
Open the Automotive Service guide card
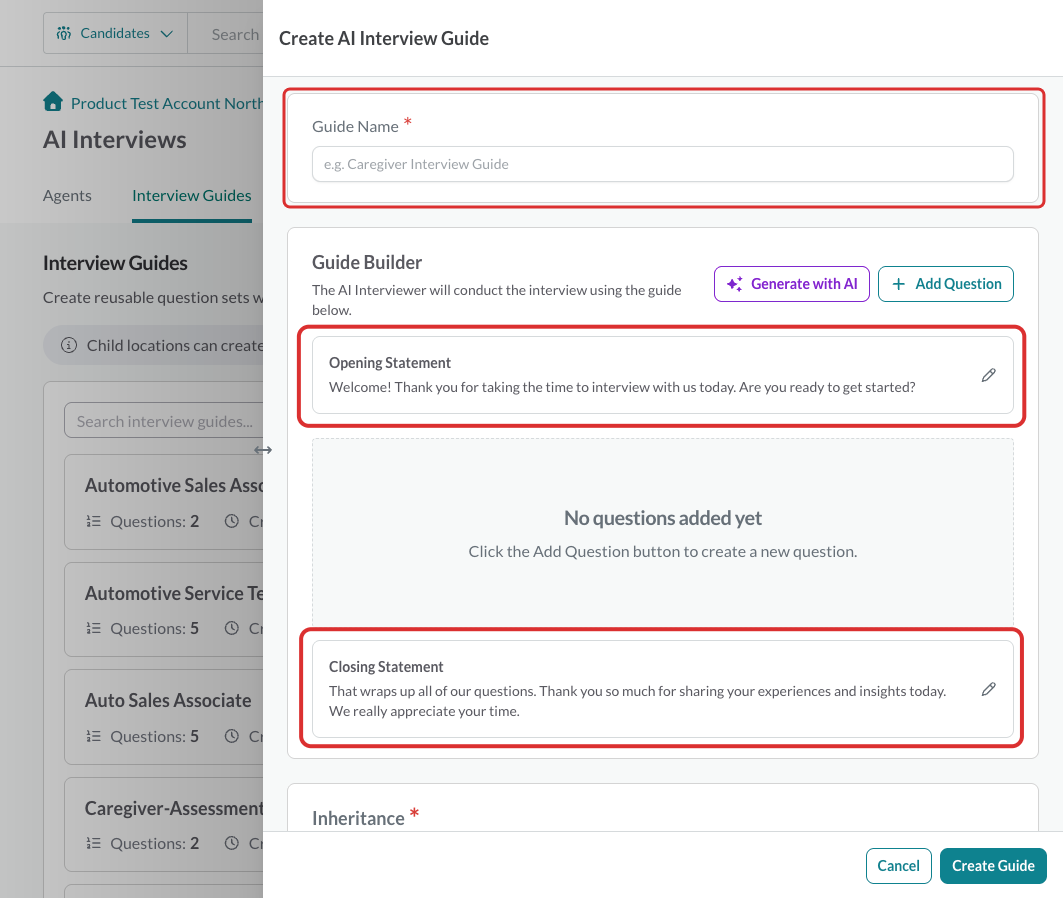[163, 609]
